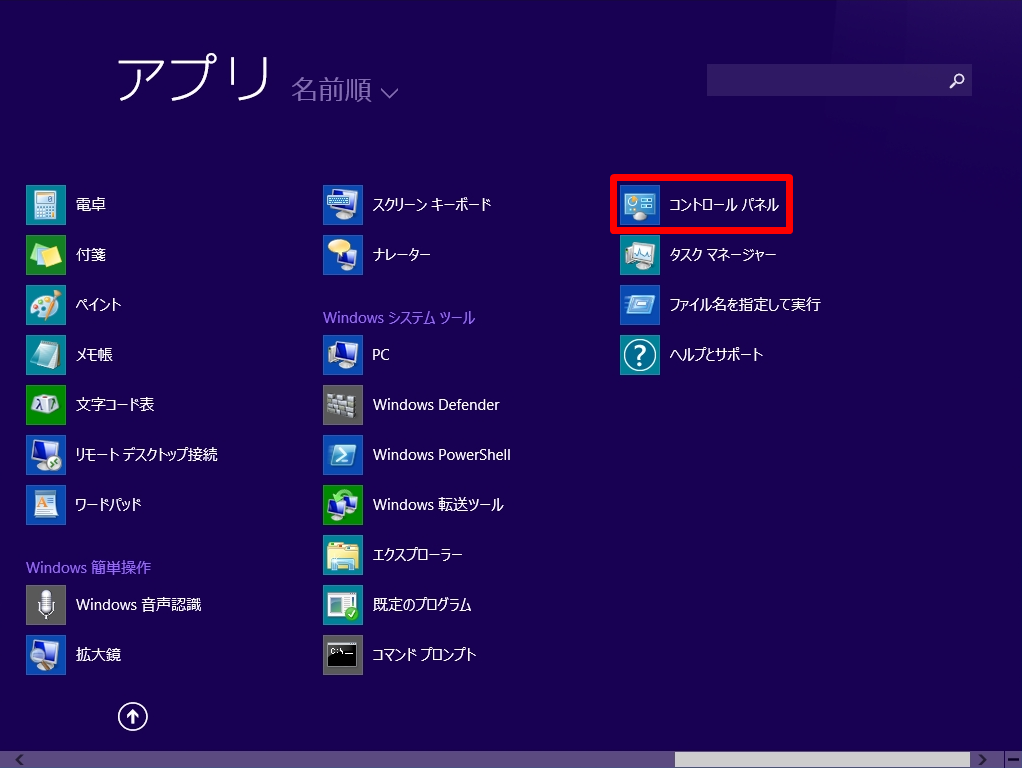Expand the 名前順 sort dropdown
This screenshot has width=1022, height=768.
(x=344, y=89)
